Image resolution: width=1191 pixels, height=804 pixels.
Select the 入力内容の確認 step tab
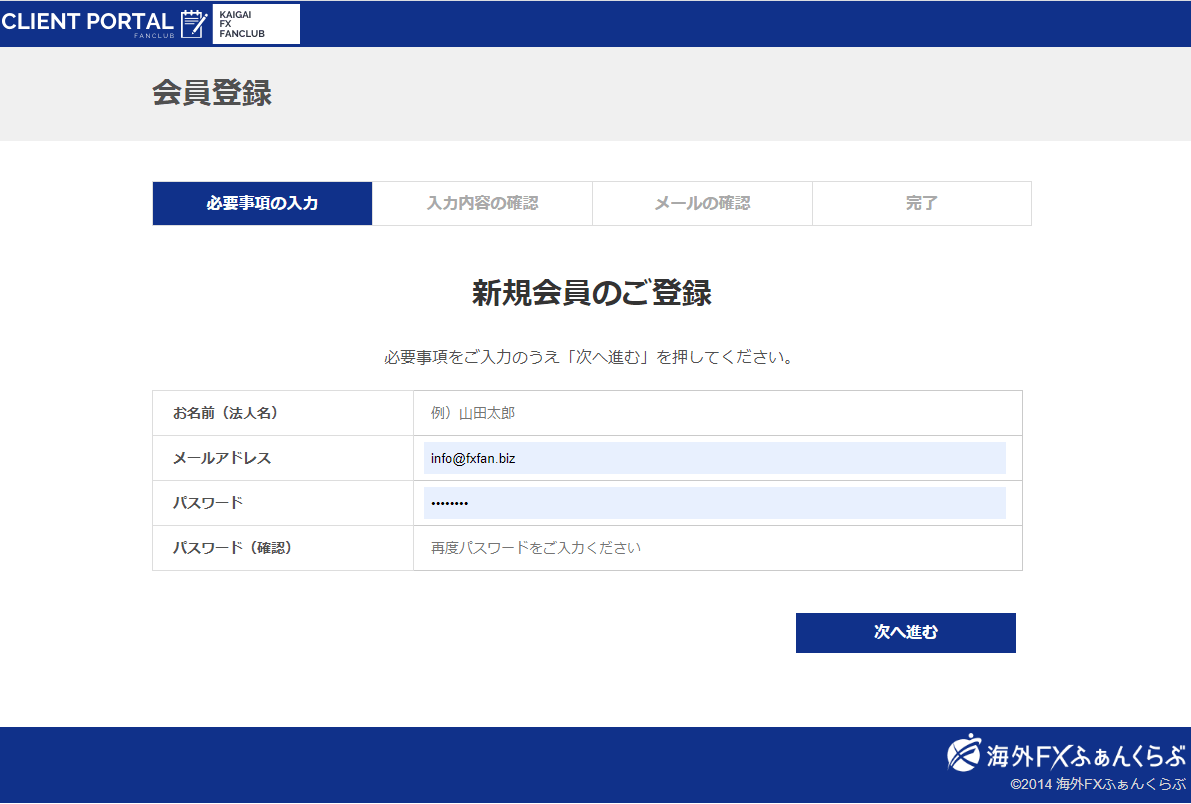coord(482,204)
